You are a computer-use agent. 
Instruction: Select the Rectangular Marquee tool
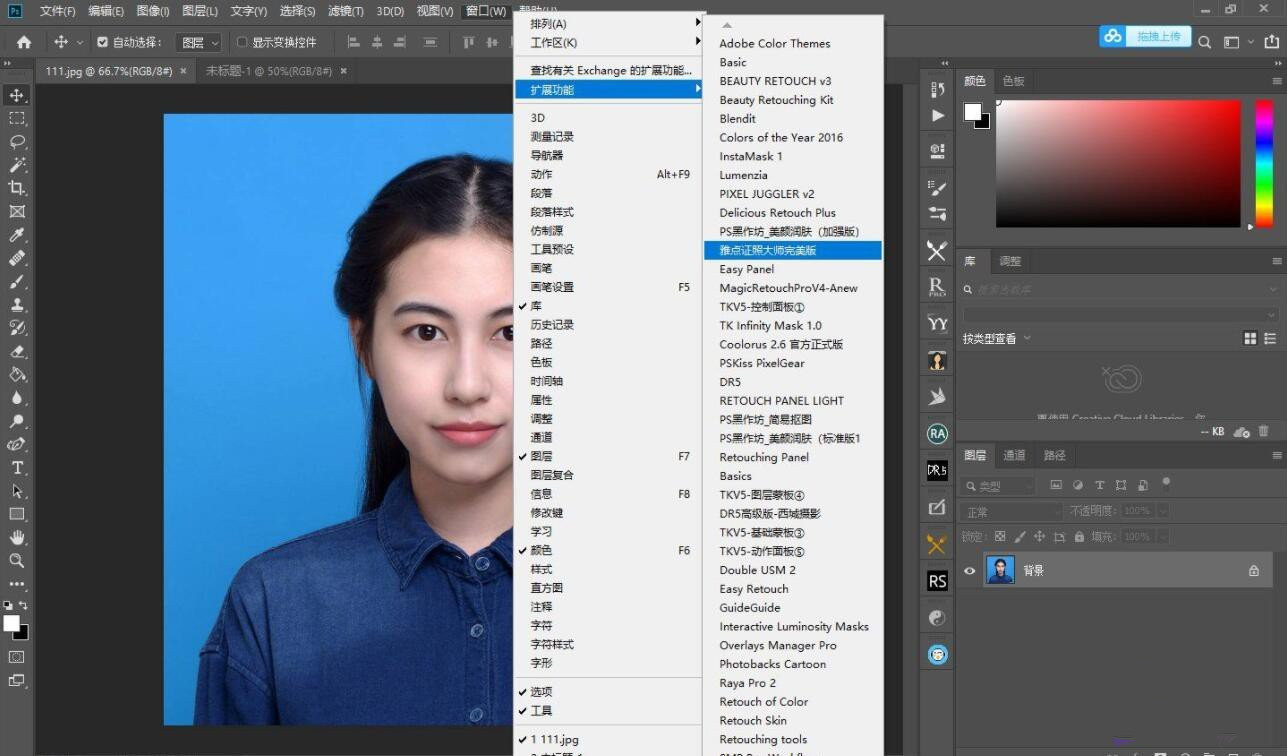click(x=17, y=118)
